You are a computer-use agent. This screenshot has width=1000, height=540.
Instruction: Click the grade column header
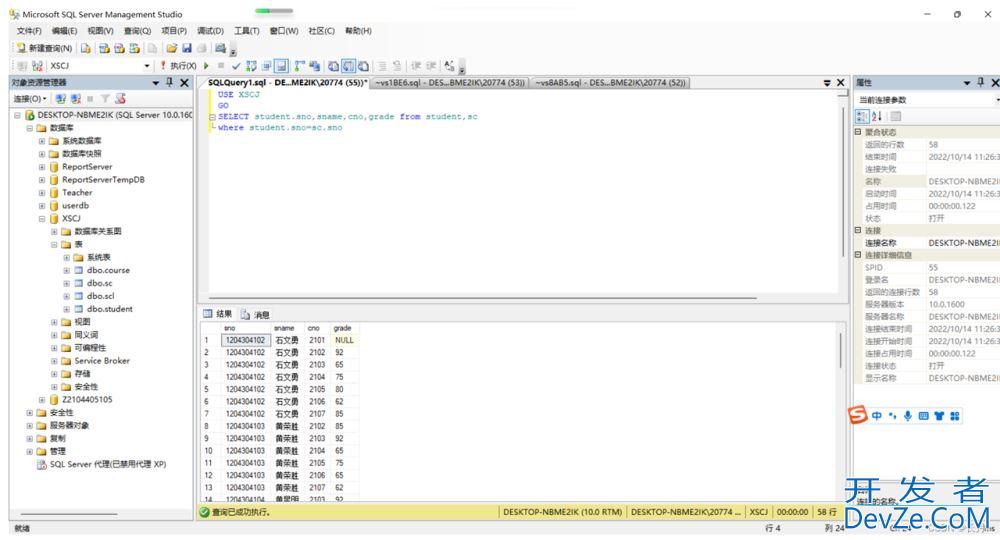click(343, 328)
